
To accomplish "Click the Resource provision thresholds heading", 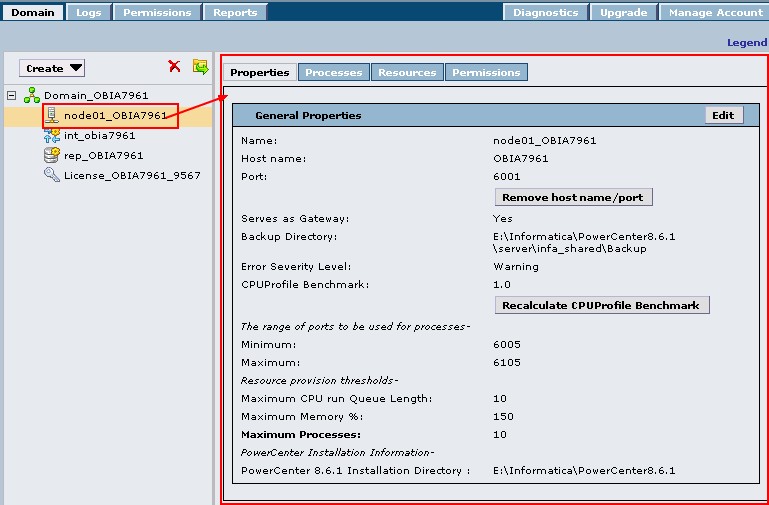I will [x=319, y=380].
